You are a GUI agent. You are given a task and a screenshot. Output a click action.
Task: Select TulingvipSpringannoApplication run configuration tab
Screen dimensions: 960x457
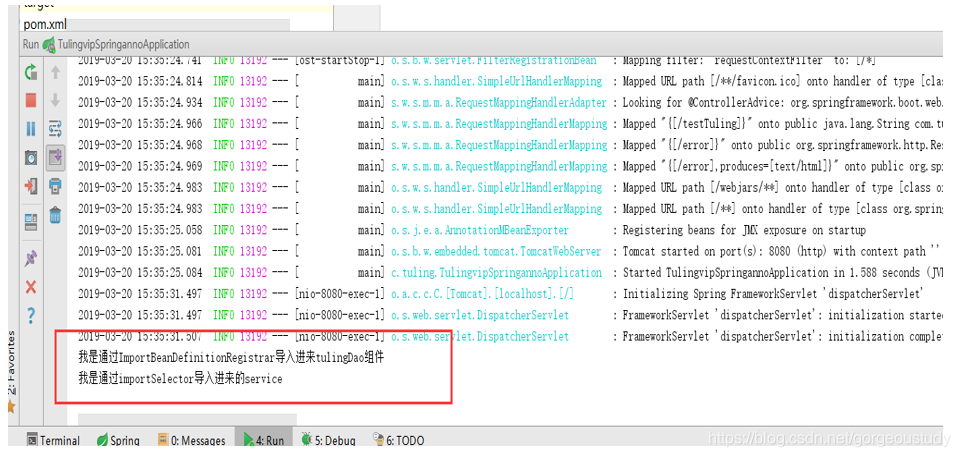pos(123,45)
